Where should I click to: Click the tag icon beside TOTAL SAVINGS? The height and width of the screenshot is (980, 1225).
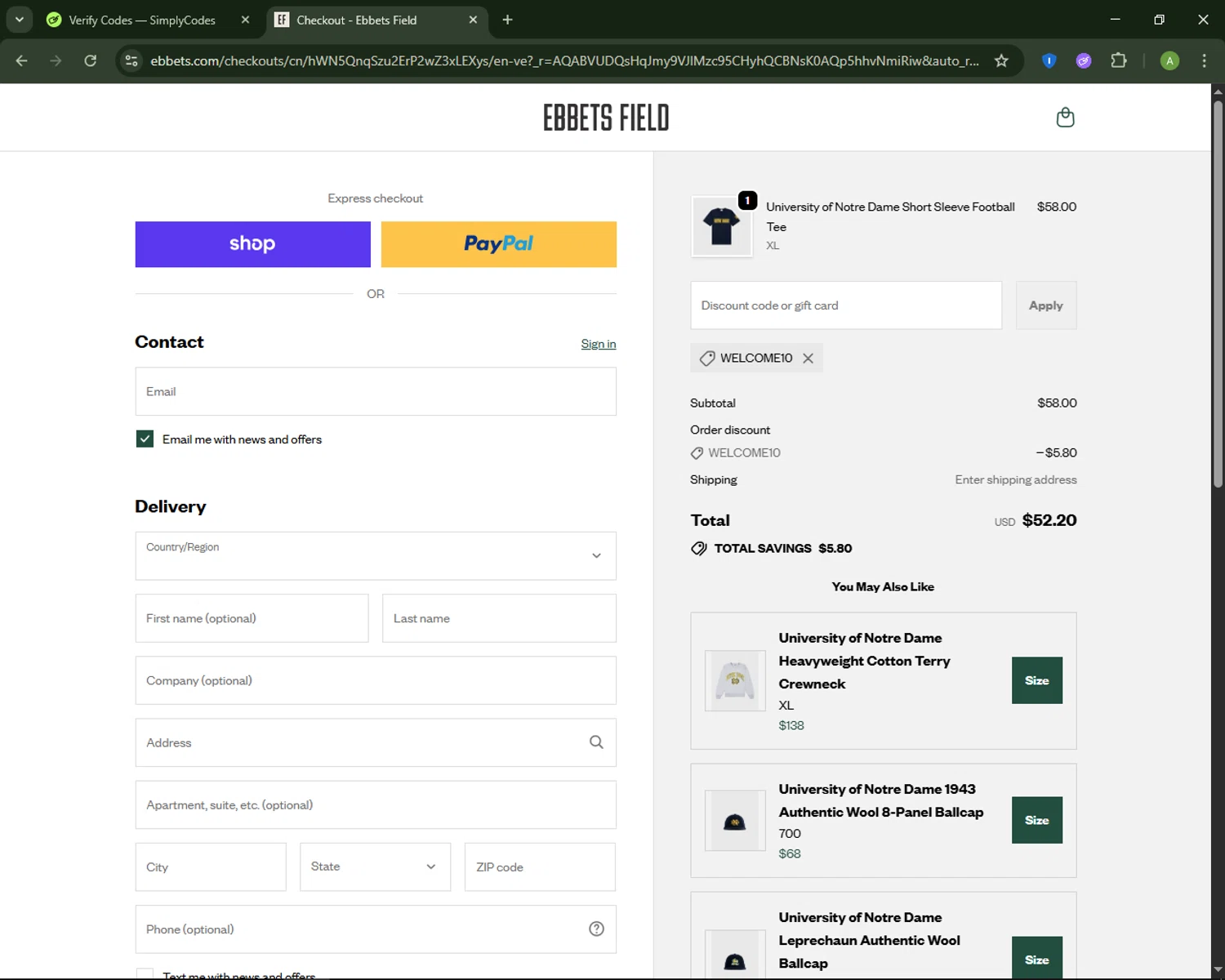699,548
